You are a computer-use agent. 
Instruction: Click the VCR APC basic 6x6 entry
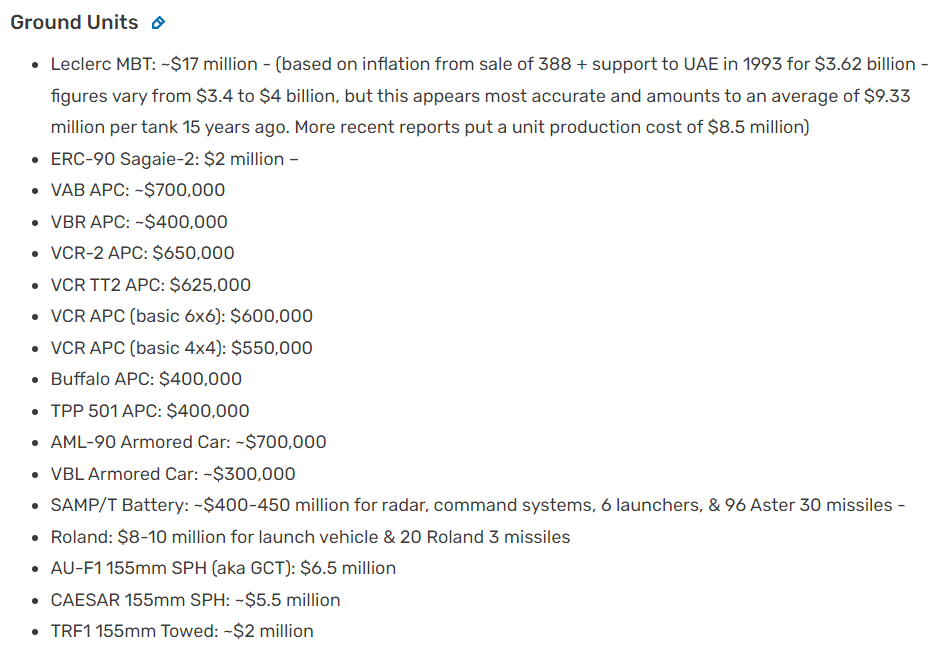pyautogui.click(x=182, y=316)
